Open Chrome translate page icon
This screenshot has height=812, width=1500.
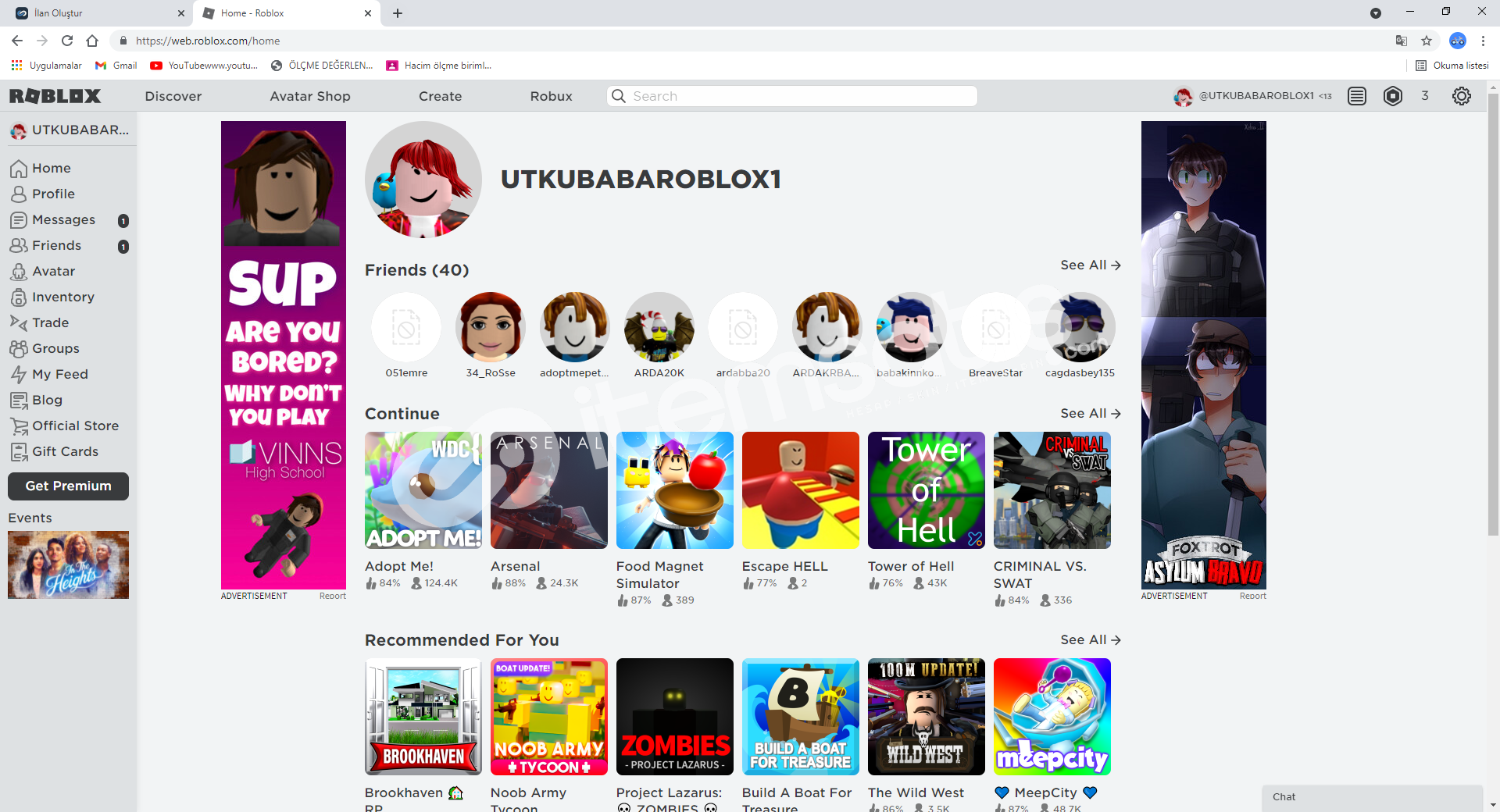[1402, 41]
